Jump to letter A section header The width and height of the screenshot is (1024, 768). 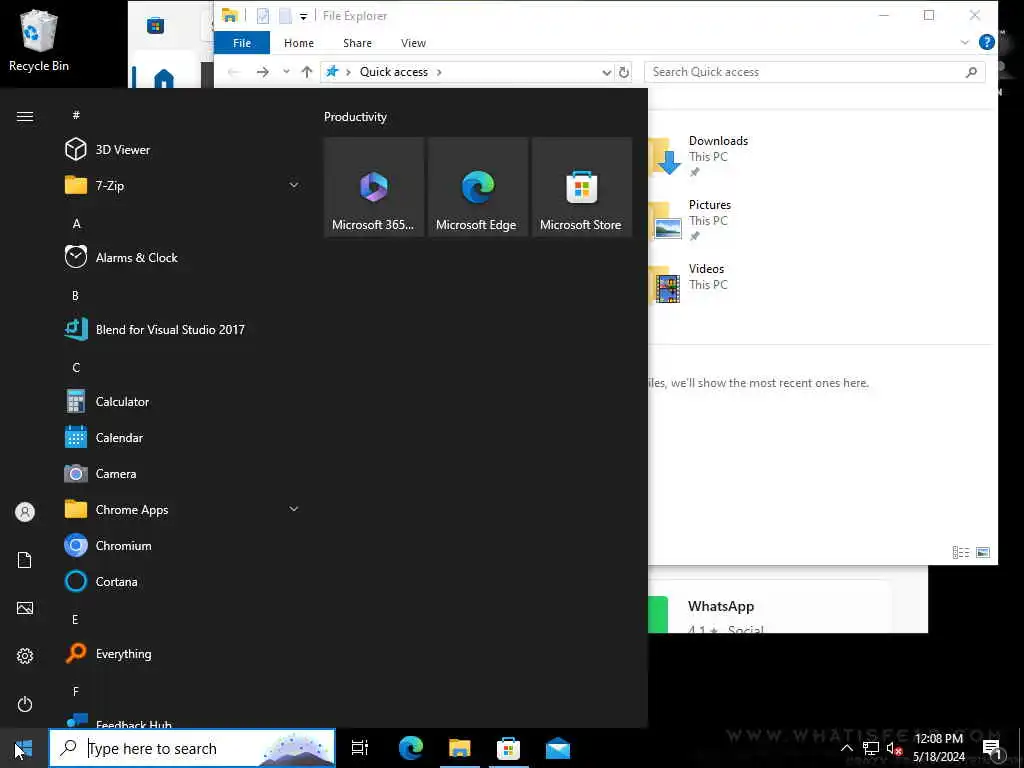pyautogui.click(x=76, y=223)
